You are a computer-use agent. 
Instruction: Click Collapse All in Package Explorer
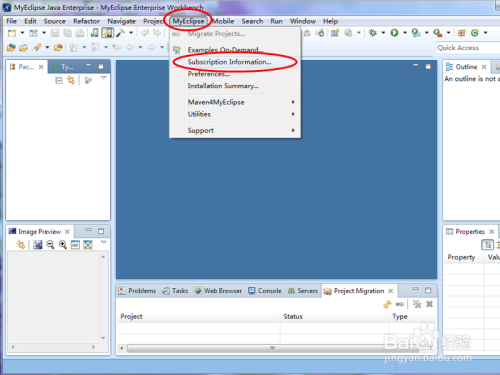pyautogui.click(x=59, y=80)
